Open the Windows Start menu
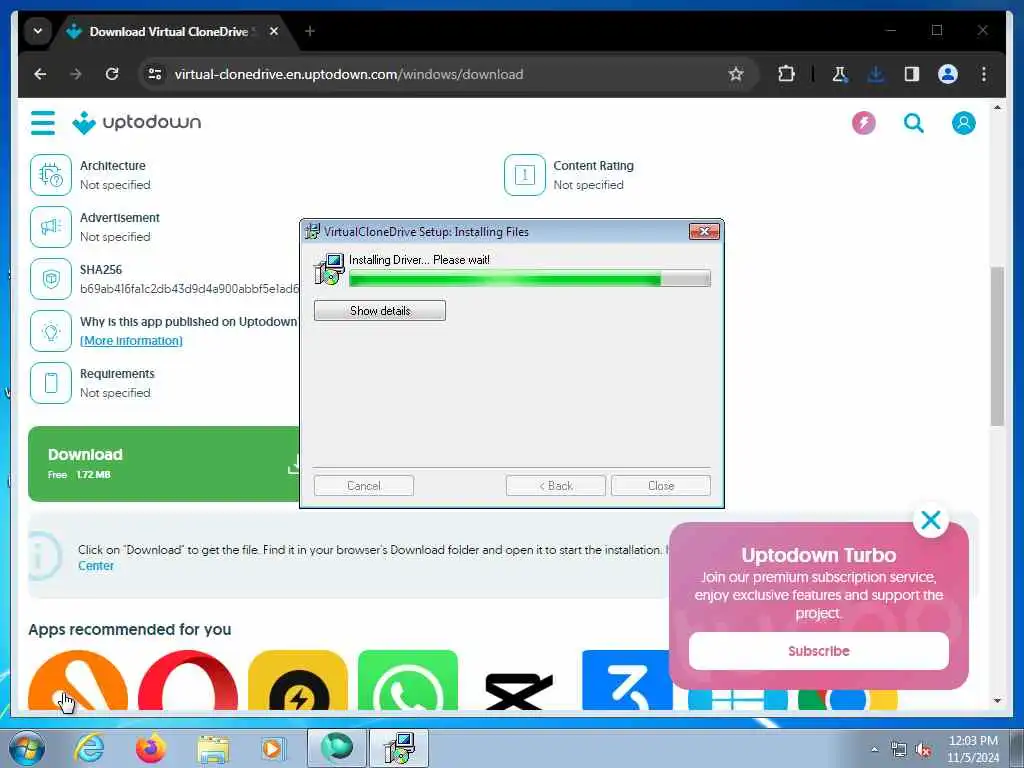1024x768 pixels. [x=27, y=748]
